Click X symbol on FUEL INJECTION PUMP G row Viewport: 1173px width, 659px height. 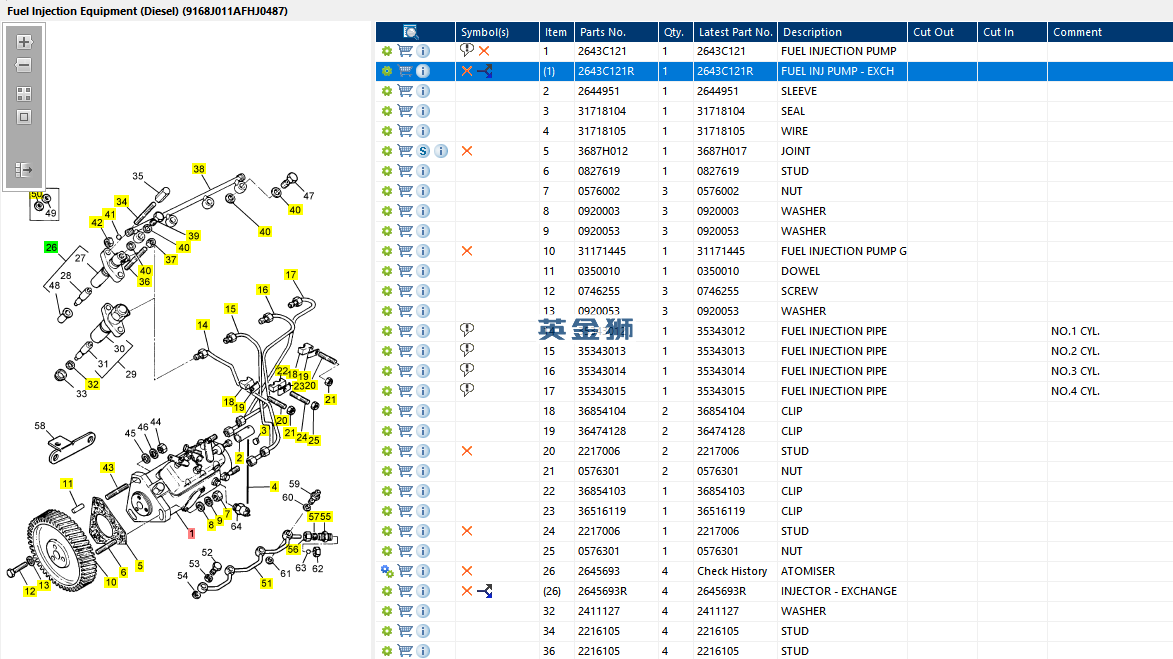[x=467, y=251]
